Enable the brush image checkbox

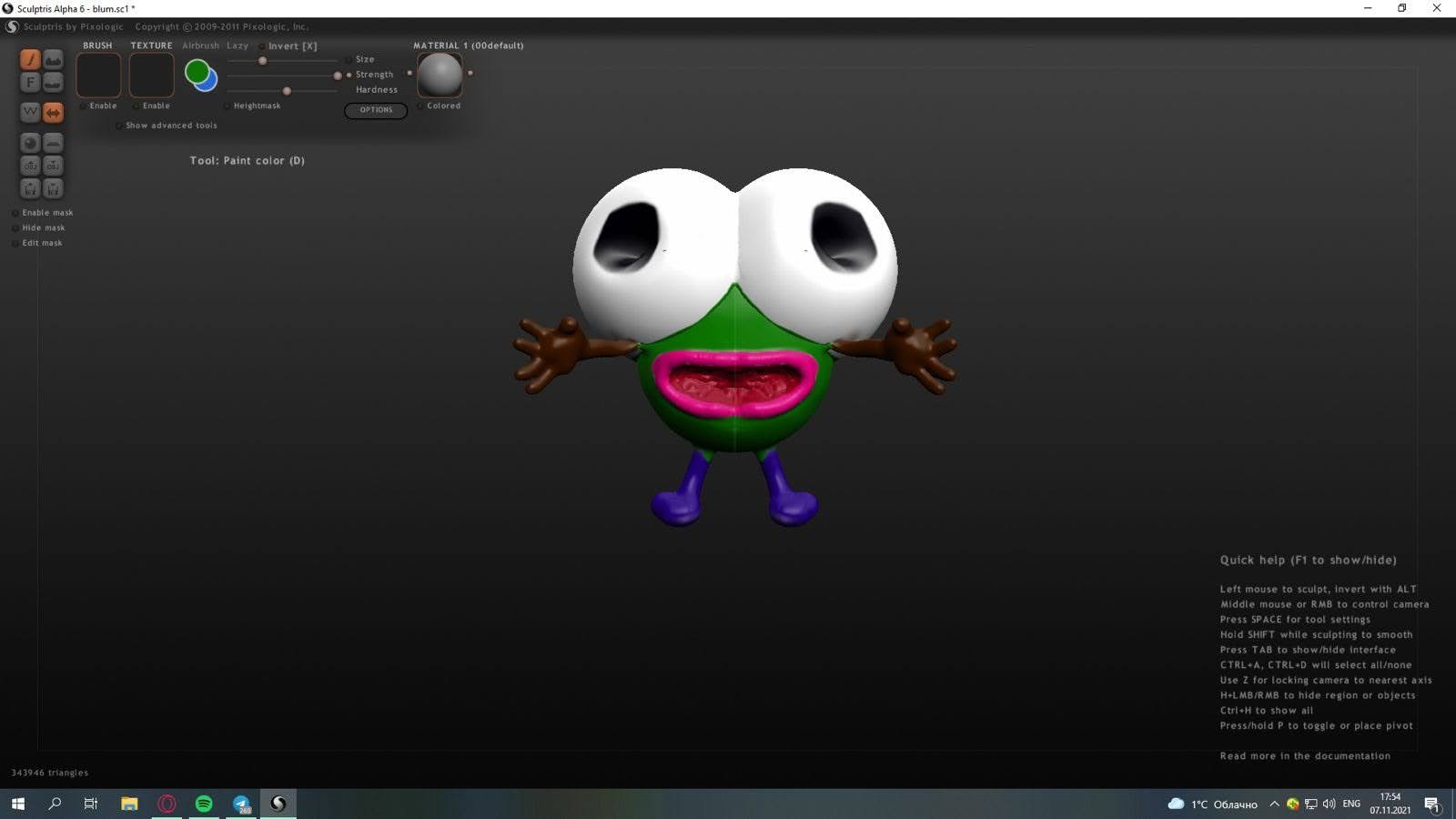coord(84,106)
